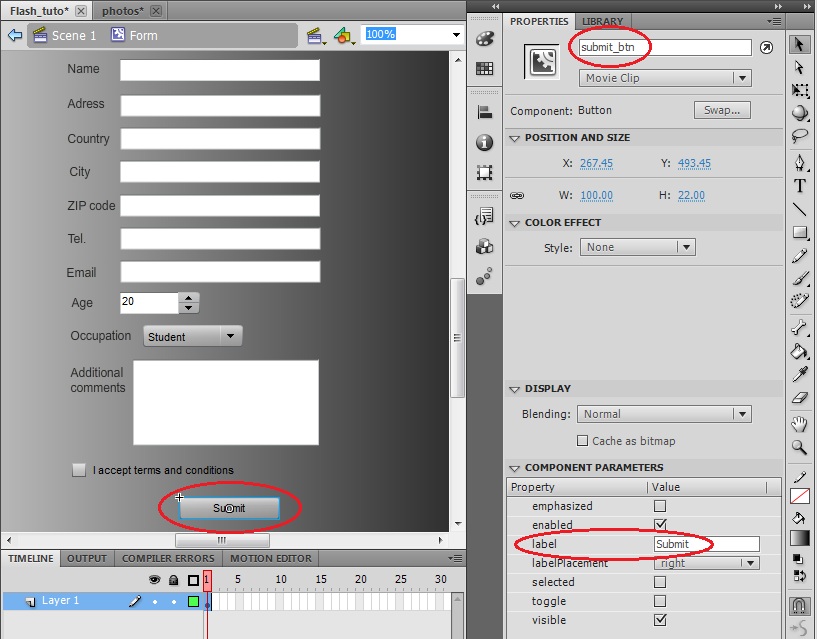Select the Lasso tool
Screen dimensions: 817x639
[800, 136]
